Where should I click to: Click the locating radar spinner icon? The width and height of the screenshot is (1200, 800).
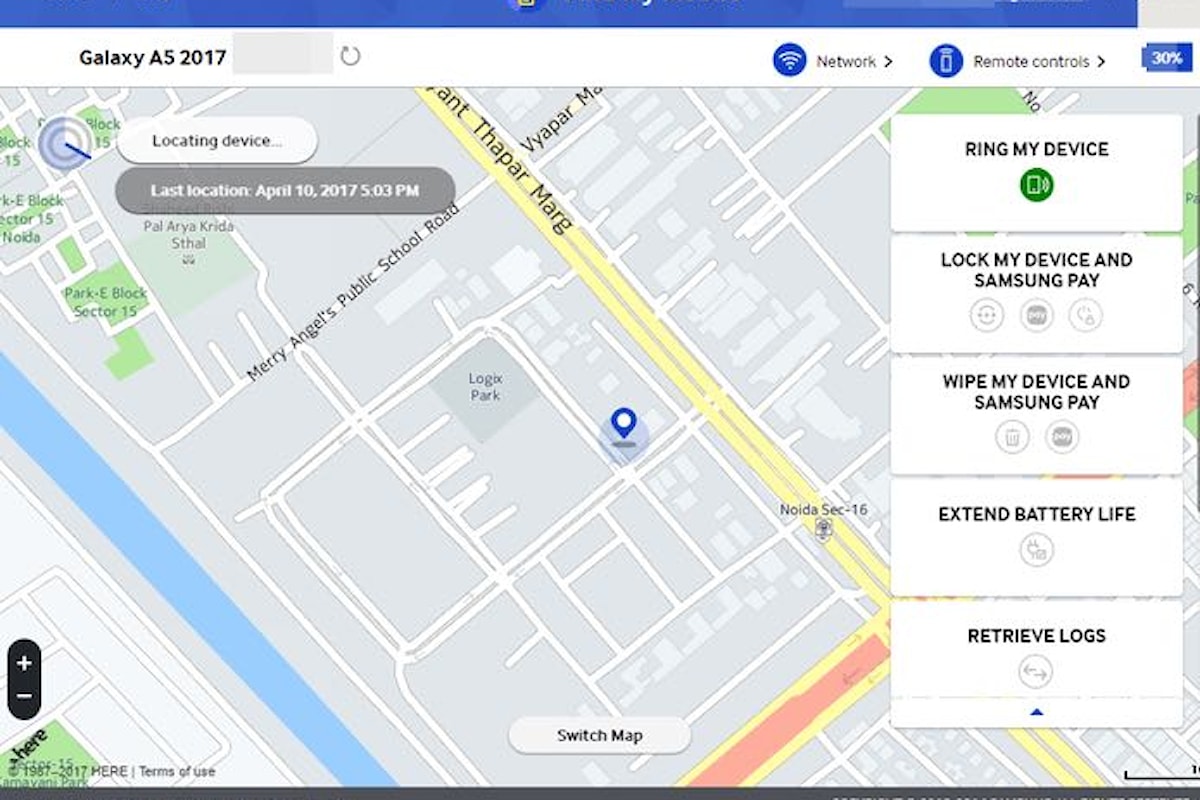pyautogui.click(x=66, y=144)
